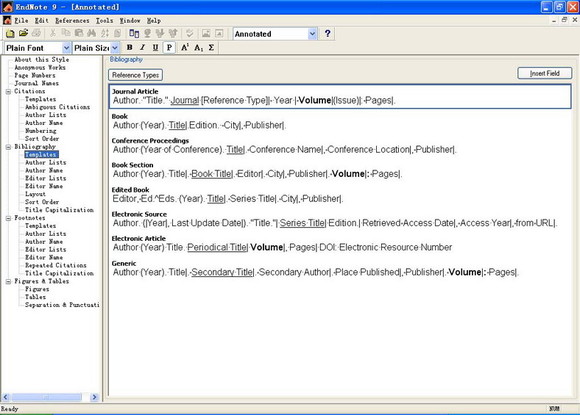Image resolution: width=580 pixels, height=415 pixels.
Task: Click the Edited Book template text
Action: coord(228,199)
